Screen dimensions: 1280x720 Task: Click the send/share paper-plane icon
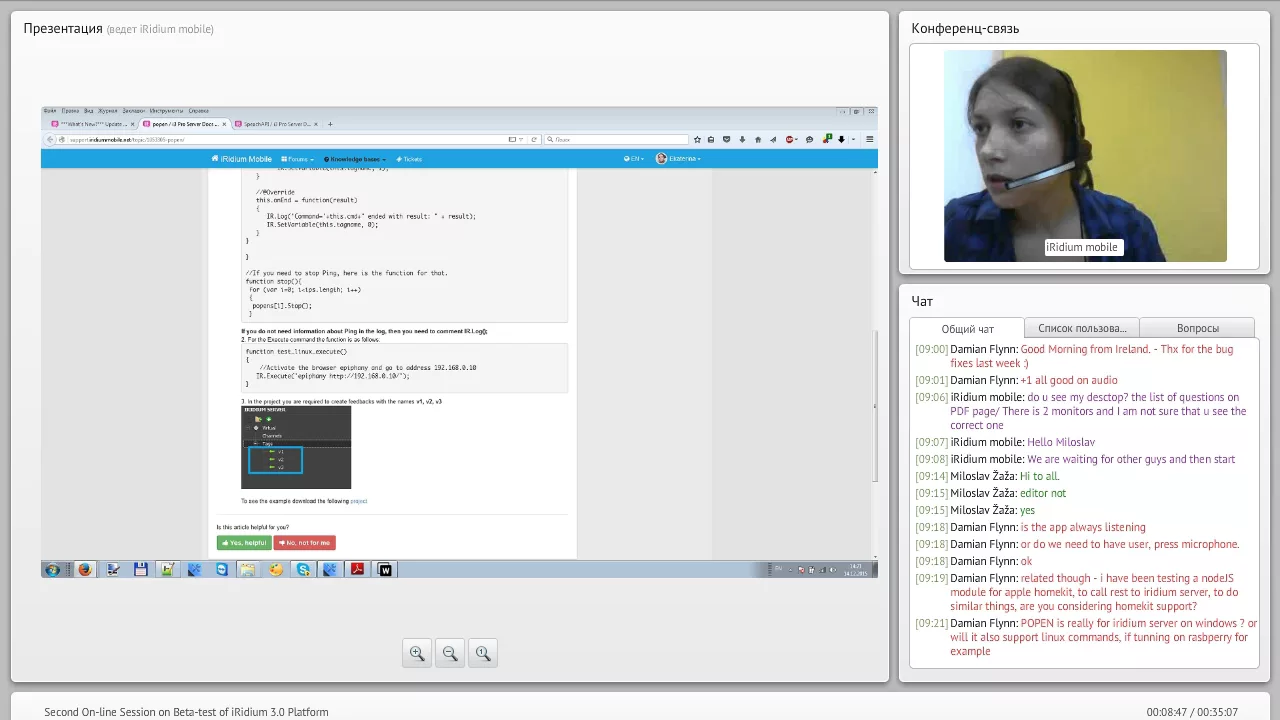point(774,140)
